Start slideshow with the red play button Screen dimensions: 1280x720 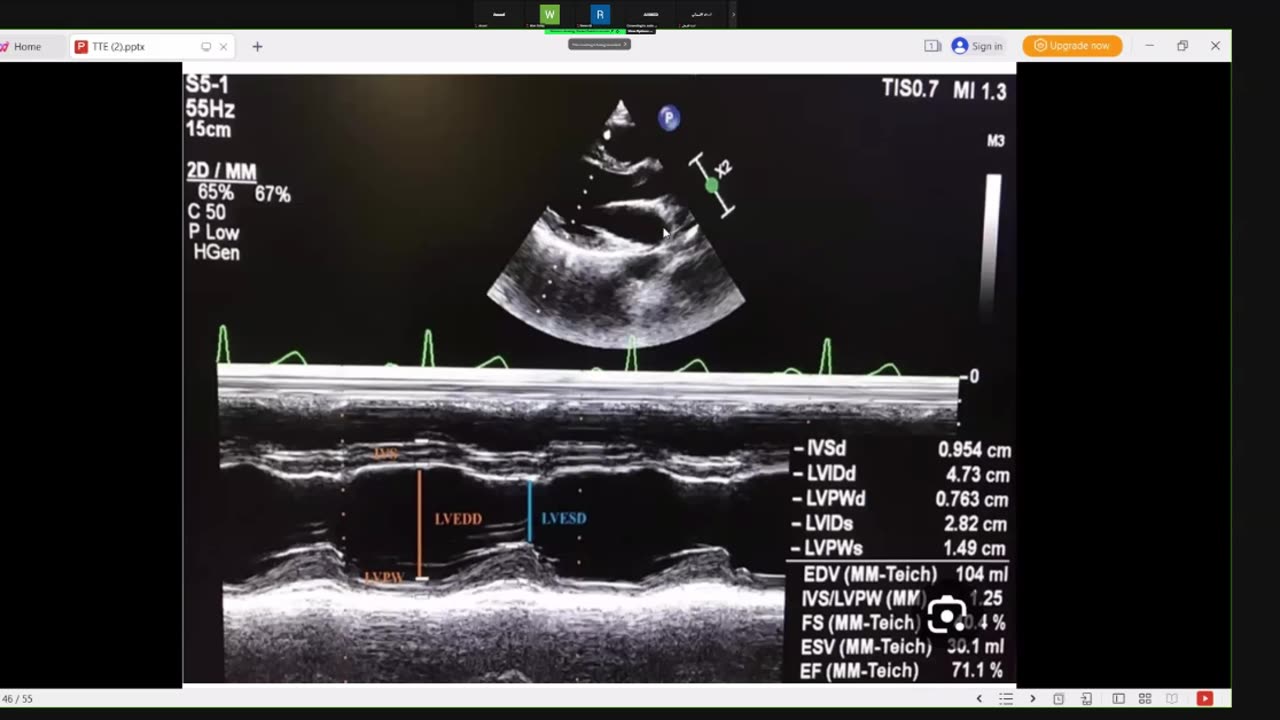(1205, 699)
